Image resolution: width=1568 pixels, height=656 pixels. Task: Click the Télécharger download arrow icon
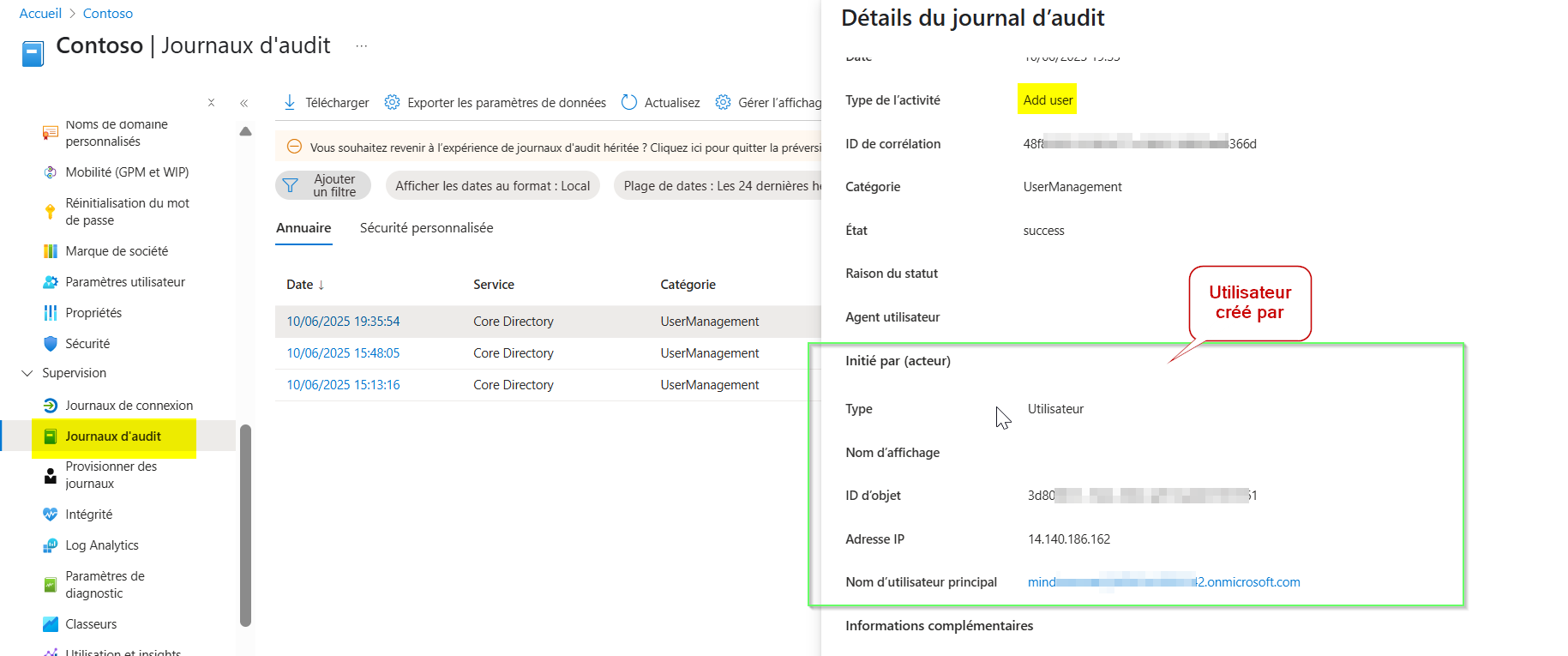tap(290, 102)
